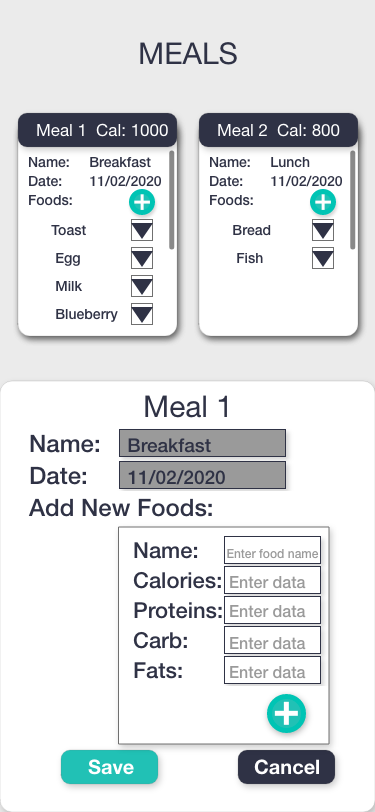
Task: Click the teal plus in Add New Foods form
Action: pyautogui.click(x=286, y=713)
